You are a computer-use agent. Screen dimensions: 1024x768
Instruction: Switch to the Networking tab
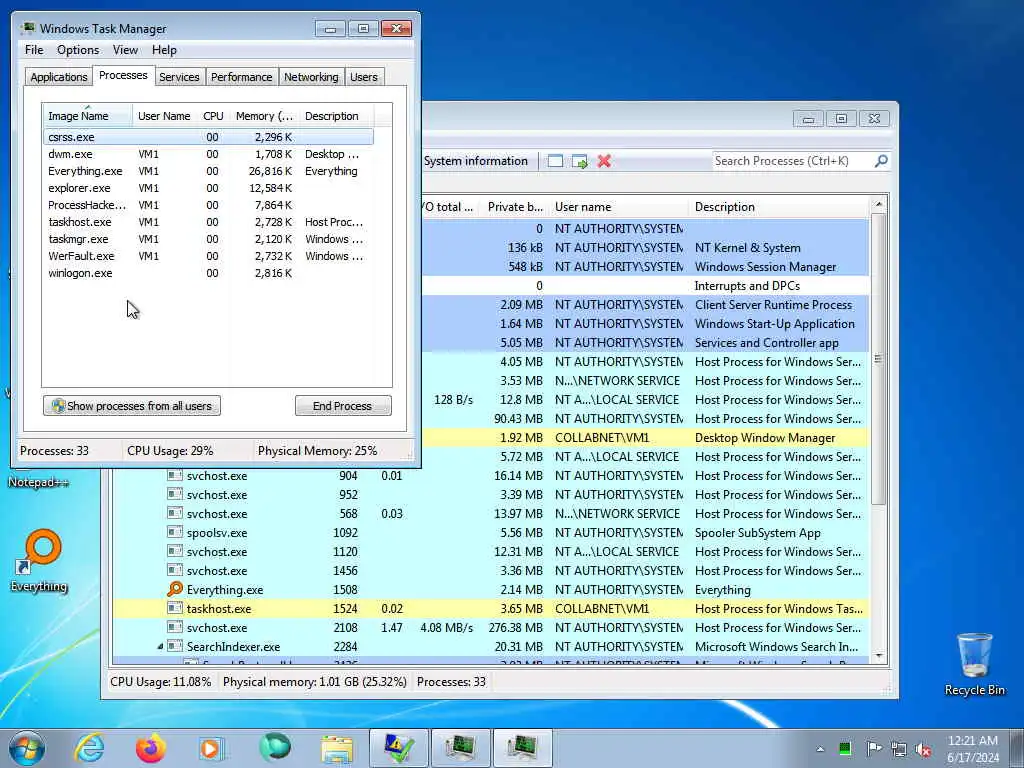(311, 77)
